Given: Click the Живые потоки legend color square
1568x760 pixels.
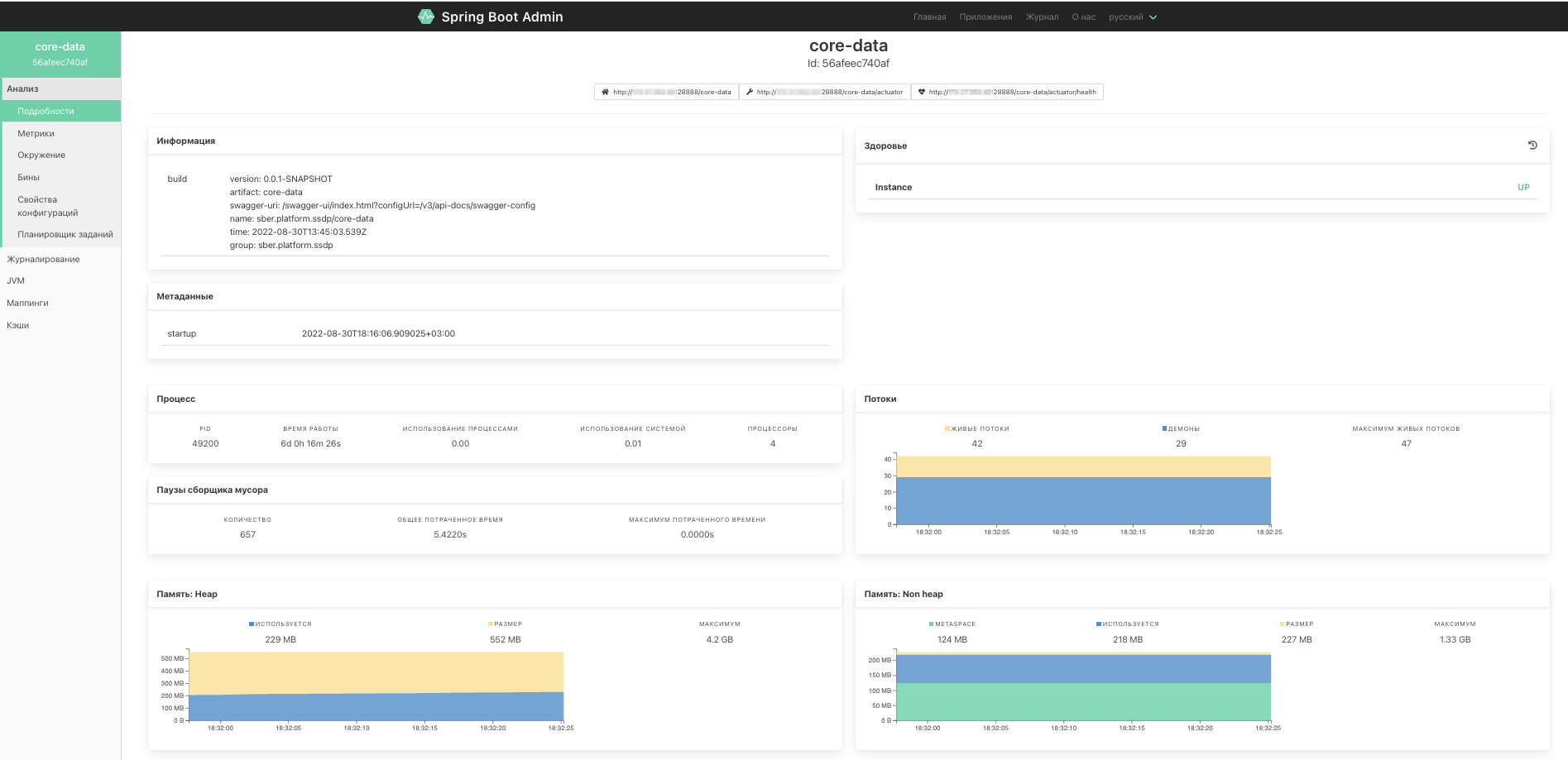Looking at the screenshot, I should (947, 428).
